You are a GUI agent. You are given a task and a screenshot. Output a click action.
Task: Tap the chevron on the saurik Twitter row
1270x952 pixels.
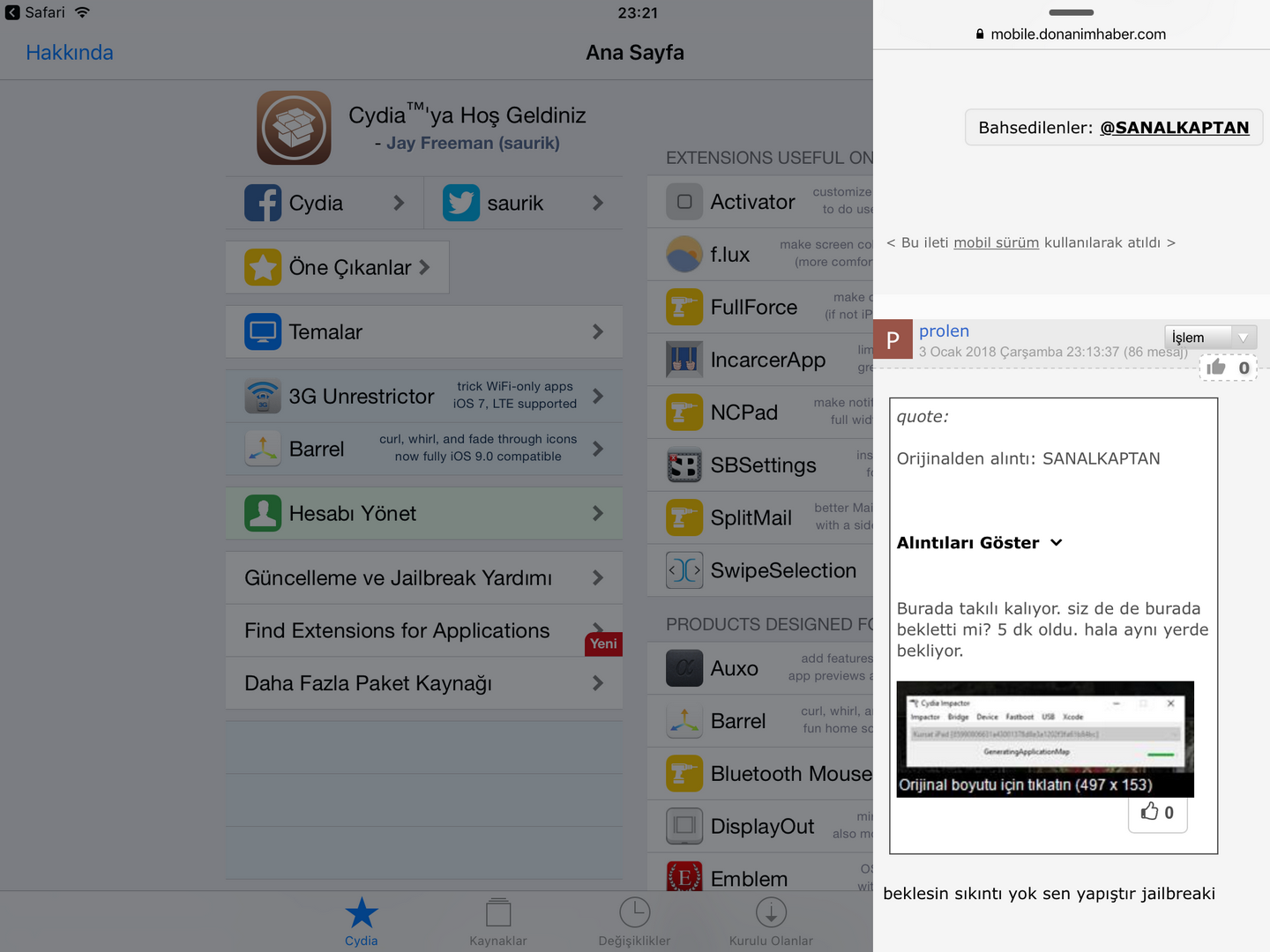click(598, 203)
